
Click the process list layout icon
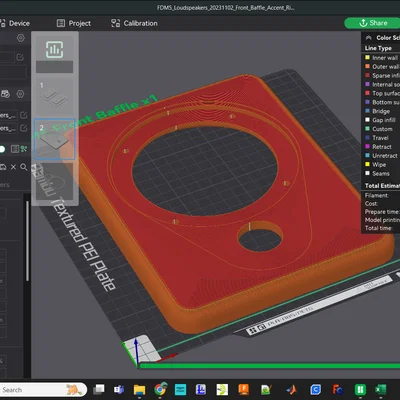[15, 149]
